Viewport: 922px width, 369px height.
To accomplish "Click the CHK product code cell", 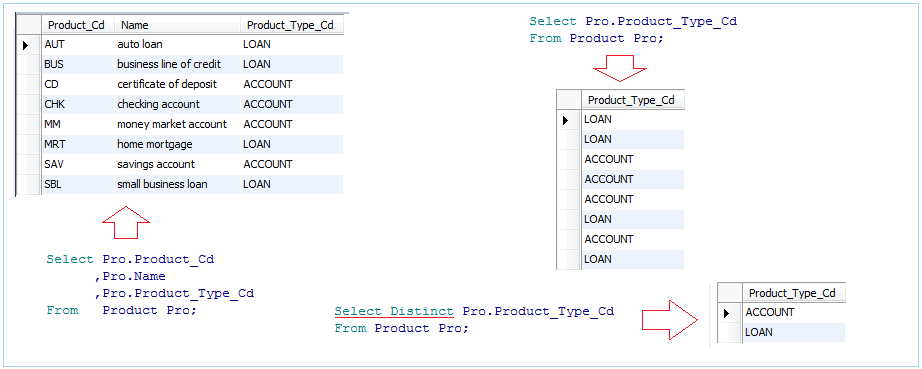I will click(x=78, y=104).
